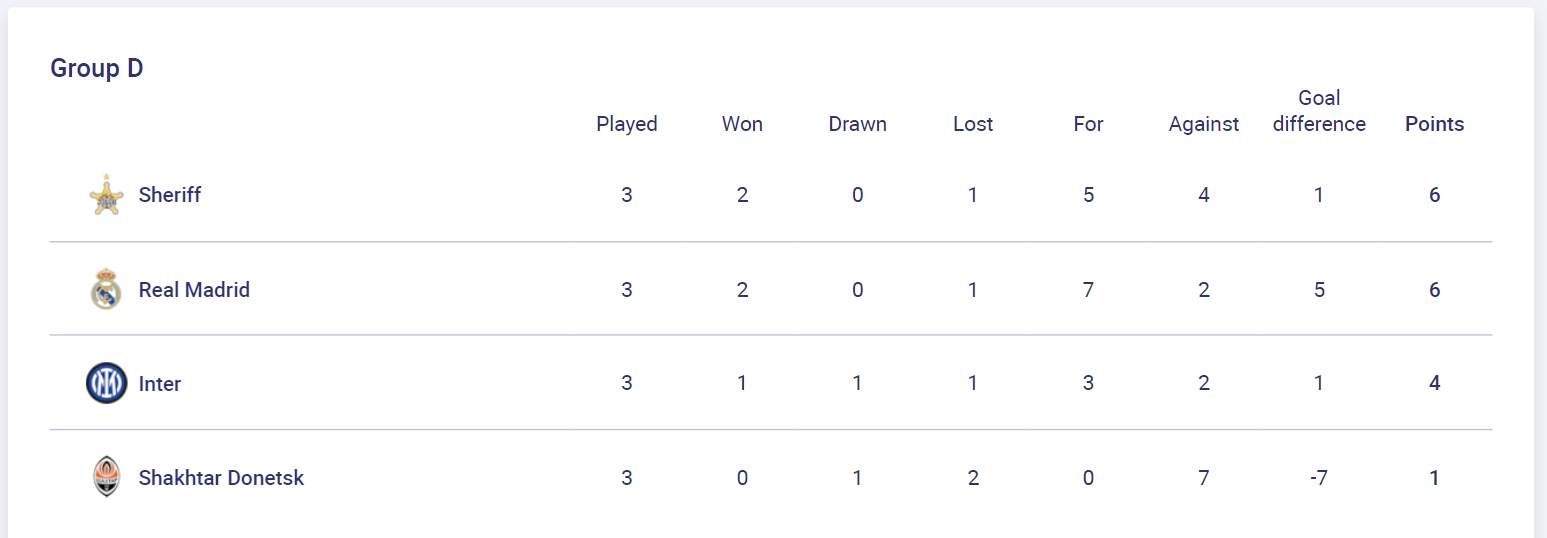Click the Points column header
Screen dimensions: 1547x538
point(1434,124)
